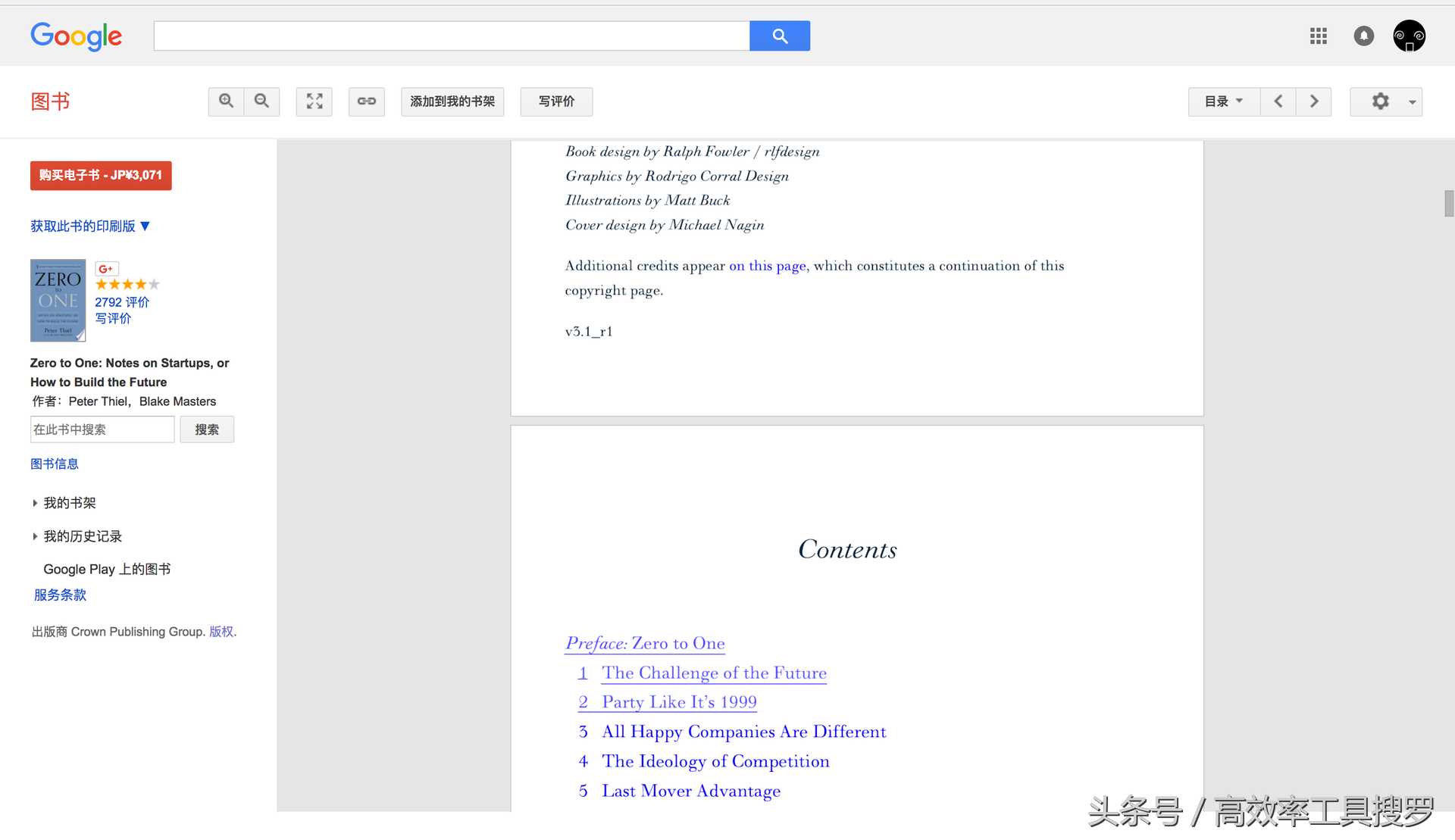
Task: Open chapter The Challenge of the Future
Action: point(714,673)
